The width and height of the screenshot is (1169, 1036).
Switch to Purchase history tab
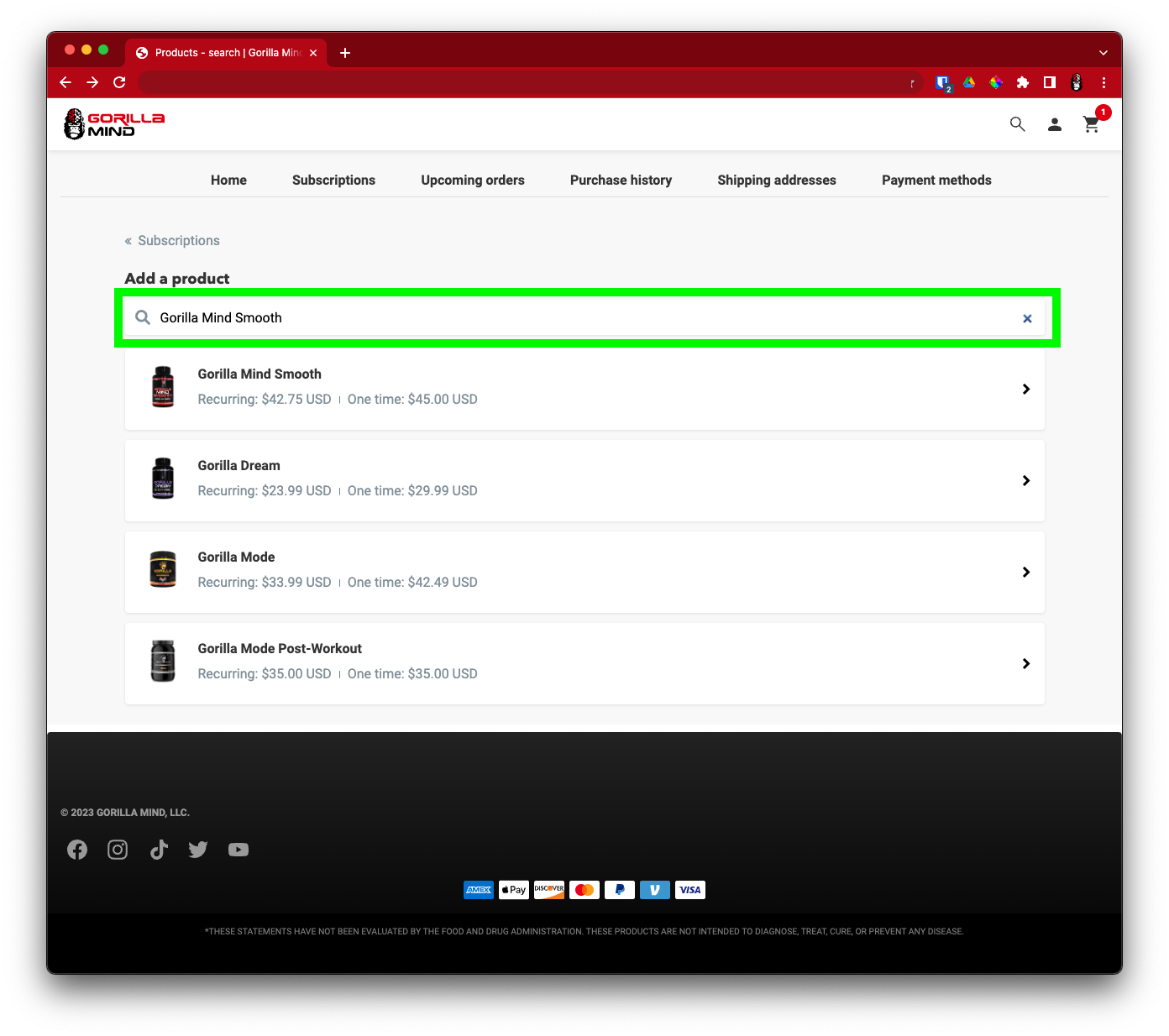621,180
